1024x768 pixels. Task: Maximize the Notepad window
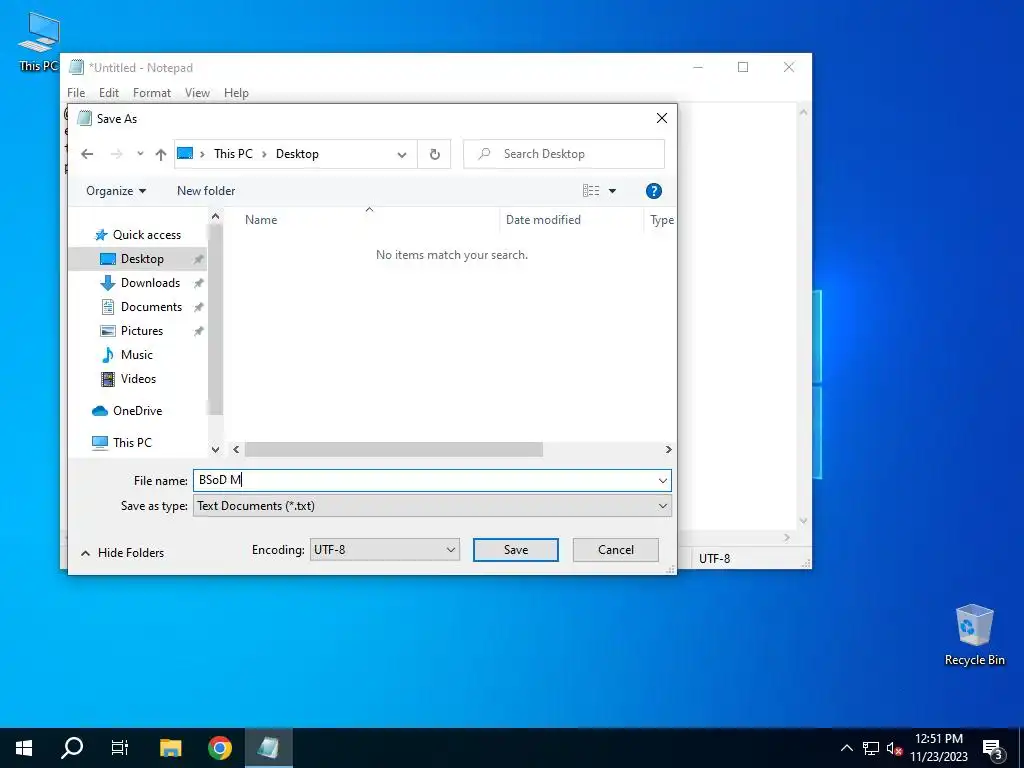pos(743,67)
